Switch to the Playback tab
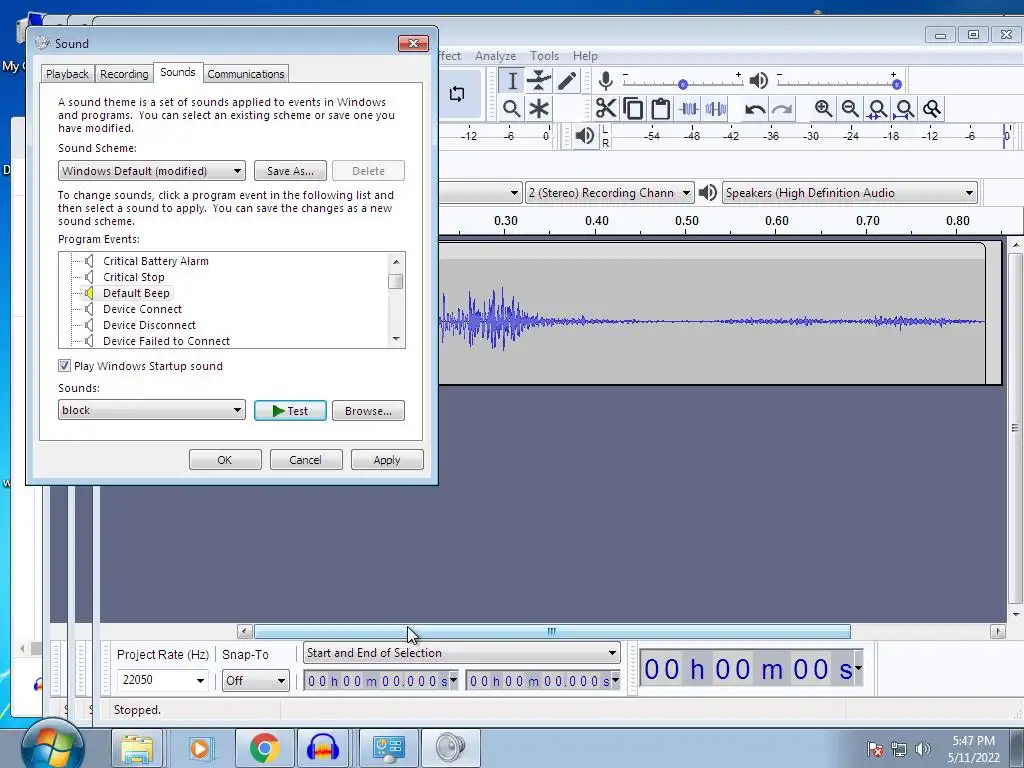 click(x=67, y=74)
